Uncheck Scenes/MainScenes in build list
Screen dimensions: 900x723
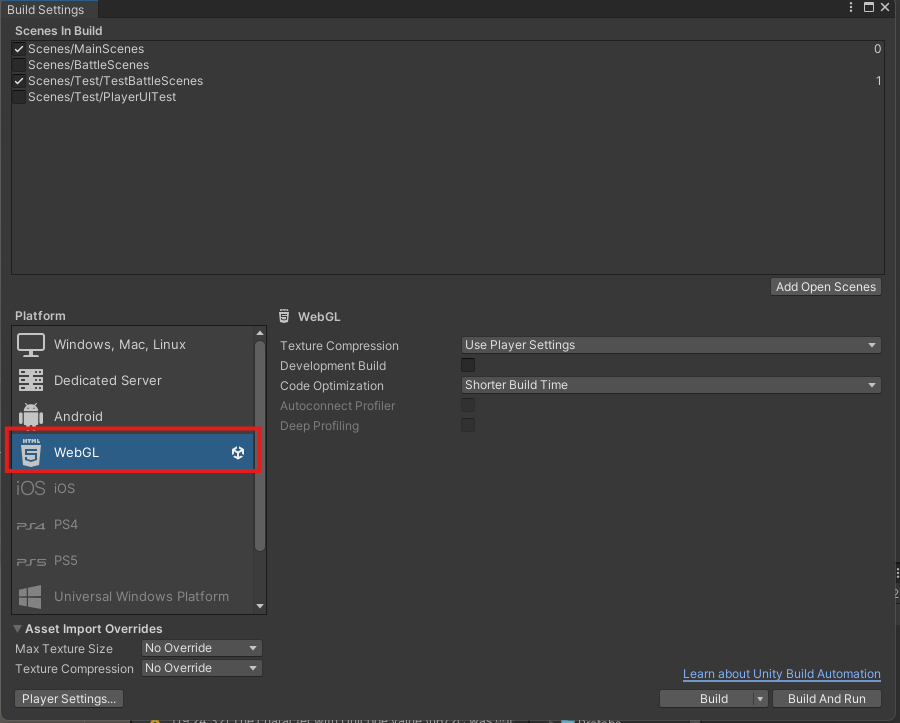(x=19, y=49)
